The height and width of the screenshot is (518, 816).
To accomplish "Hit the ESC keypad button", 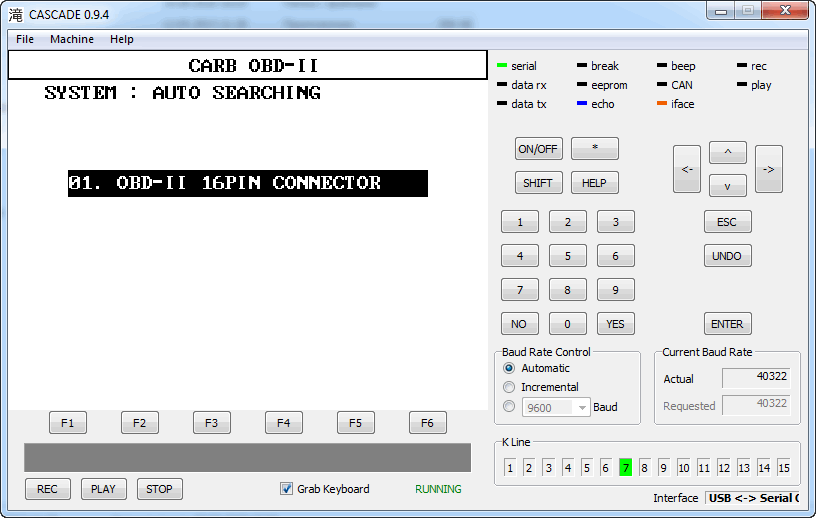I will pyautogui.click(x=728, y=222).
